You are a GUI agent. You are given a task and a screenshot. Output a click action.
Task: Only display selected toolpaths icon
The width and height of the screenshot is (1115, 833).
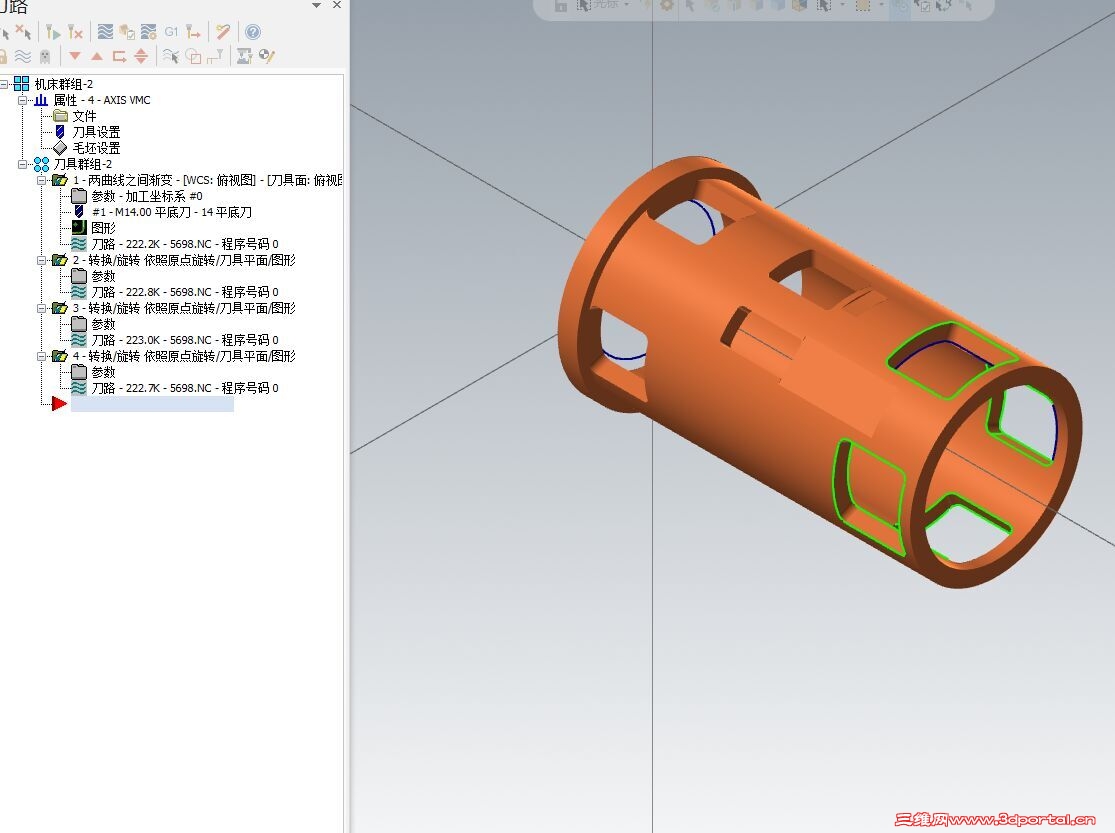(171, 56)
